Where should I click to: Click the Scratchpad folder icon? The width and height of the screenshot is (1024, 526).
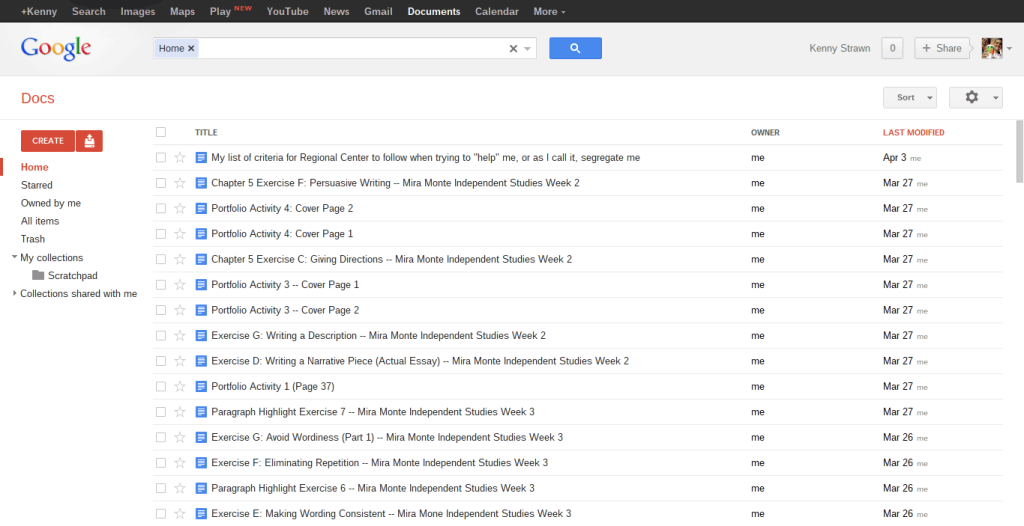(38, 275)
